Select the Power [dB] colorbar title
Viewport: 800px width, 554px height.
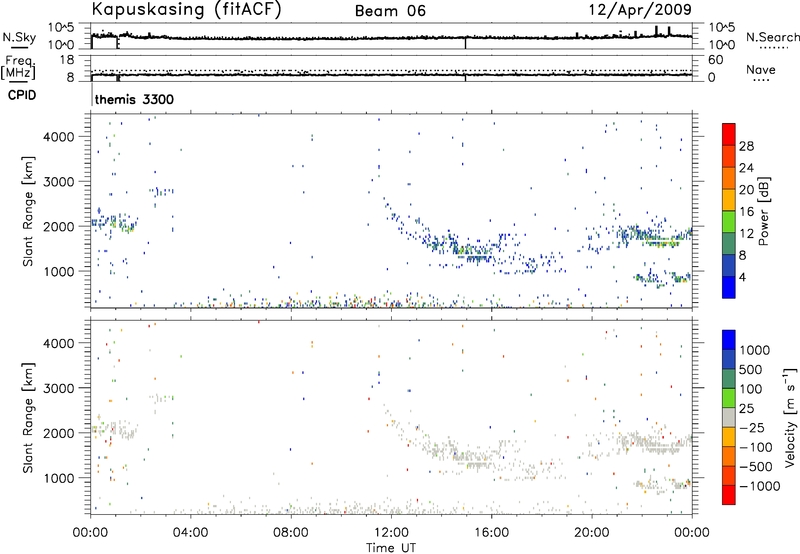point(764,212)
